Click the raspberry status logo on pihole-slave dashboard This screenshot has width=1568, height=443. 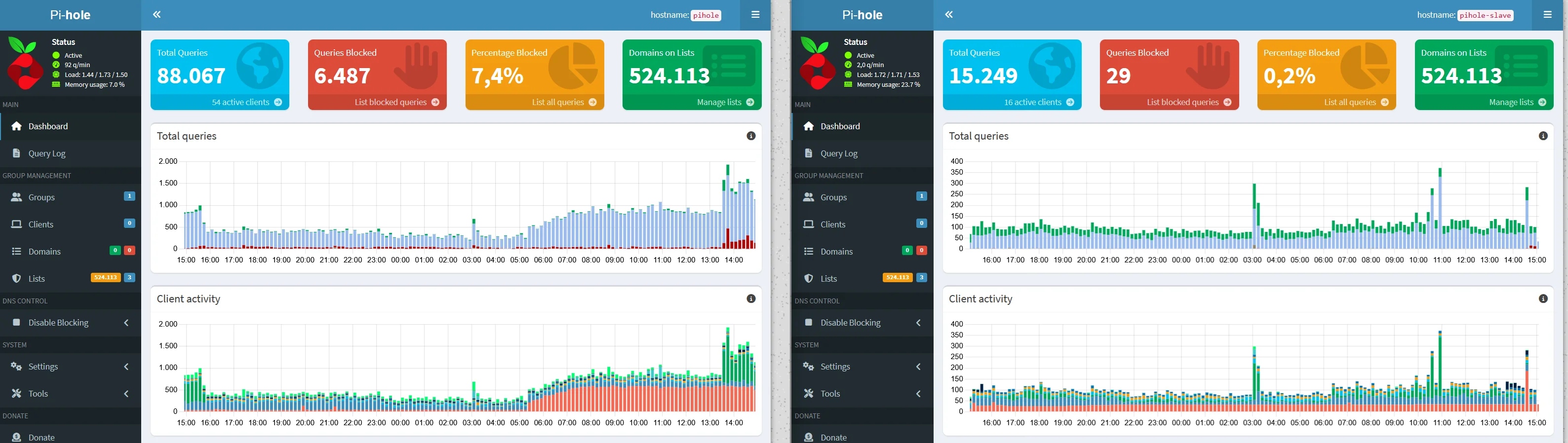click(x=817, y=63)
